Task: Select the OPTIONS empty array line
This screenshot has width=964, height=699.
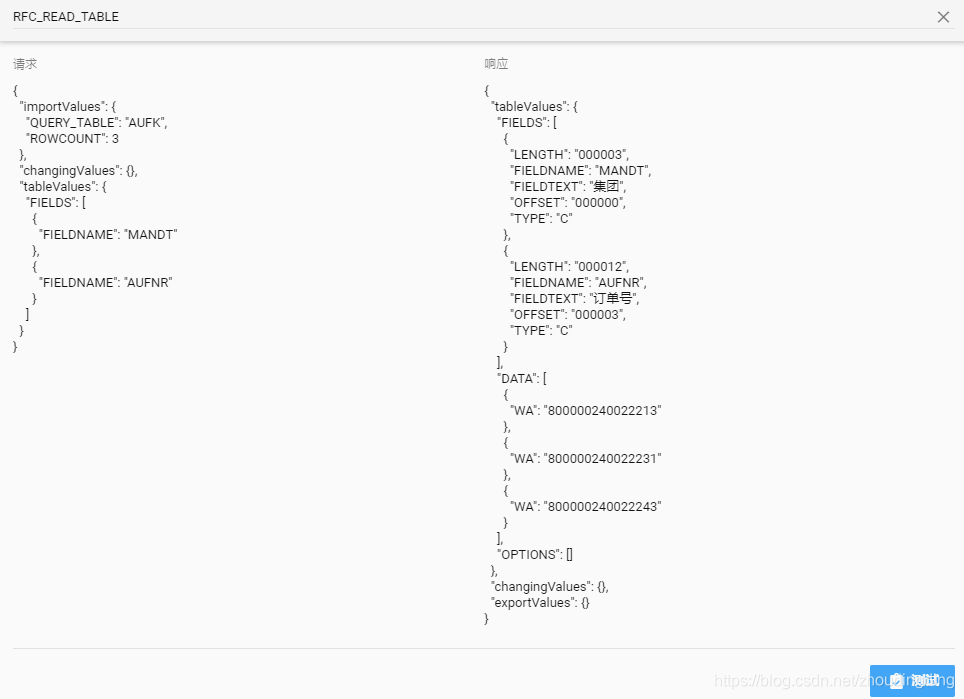Action: click(x=535, y=554)
